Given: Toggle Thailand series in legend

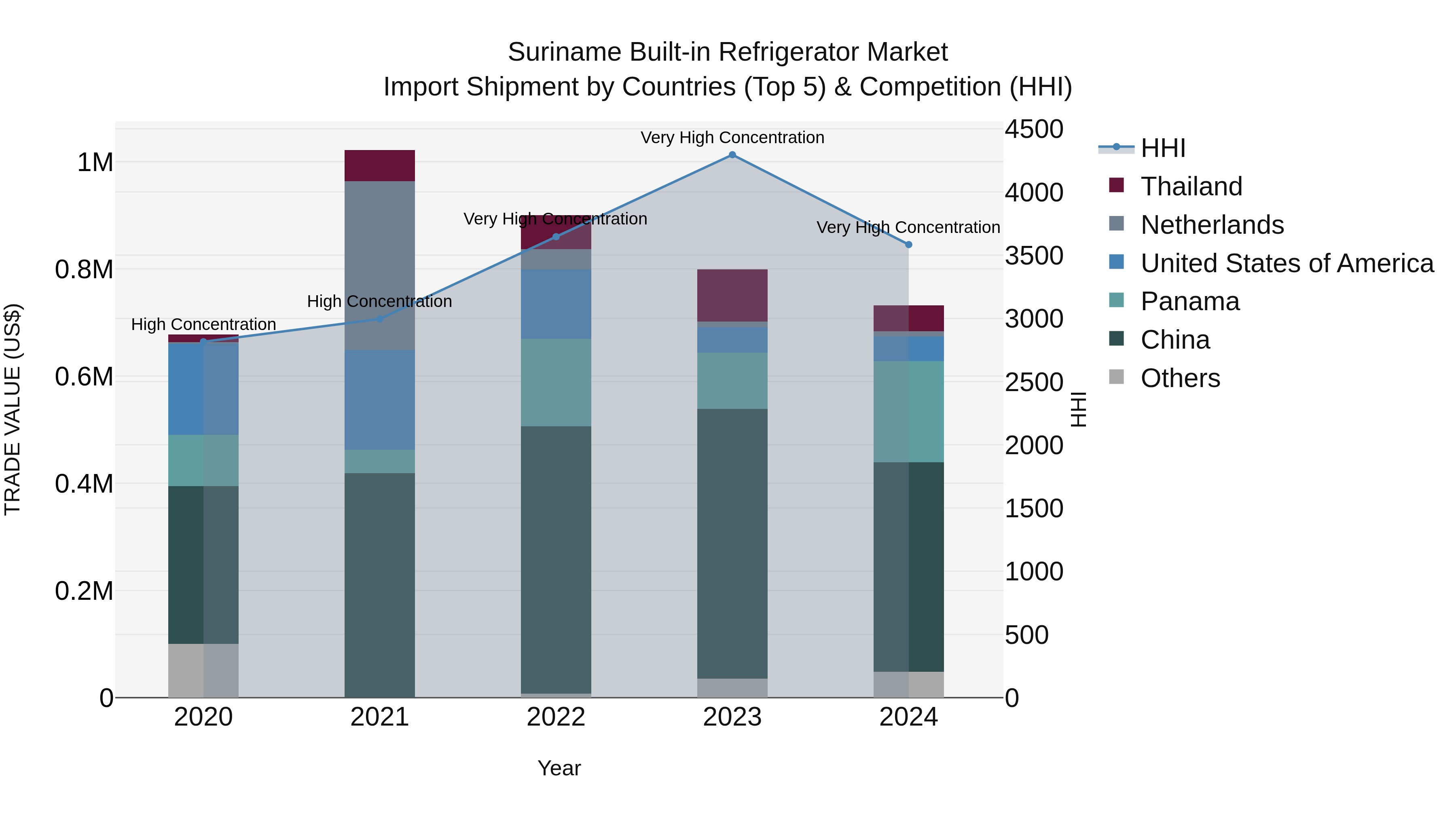Looking at the screenshot, I should 1176,186.
